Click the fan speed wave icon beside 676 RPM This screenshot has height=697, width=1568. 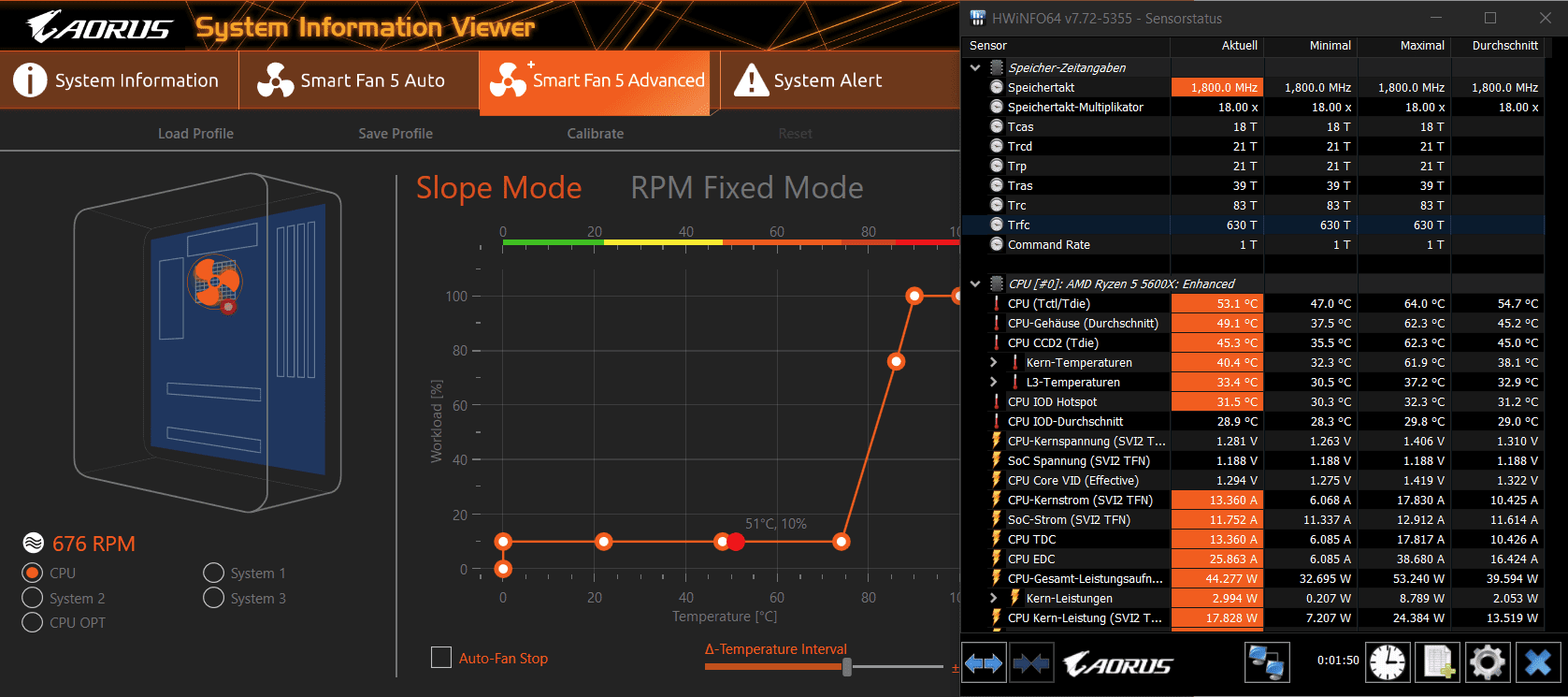coord(34,544)
